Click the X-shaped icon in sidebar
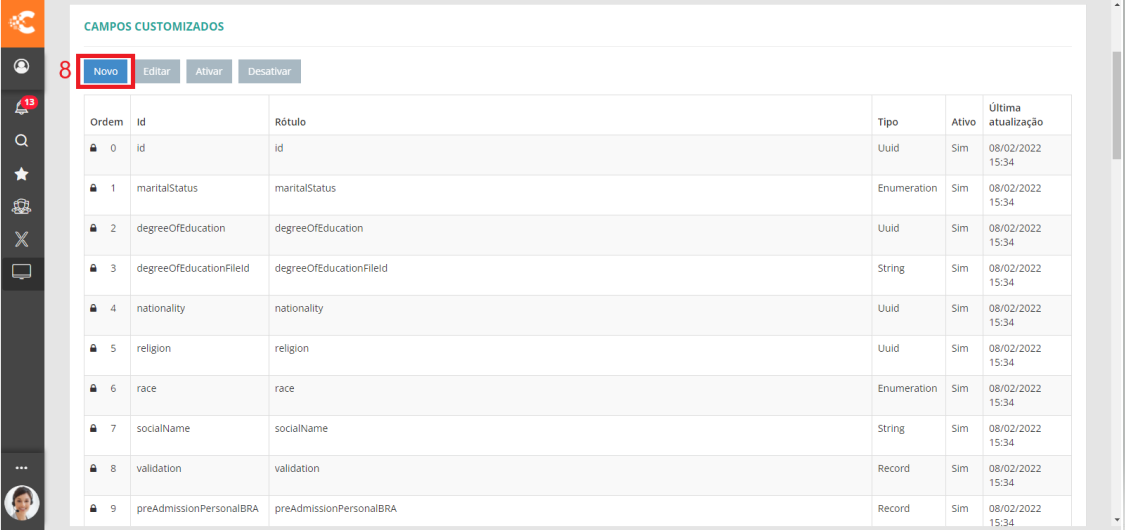The width and height of the screenshot is (1125, 530). pyautogui.click(x=21, y=239)
